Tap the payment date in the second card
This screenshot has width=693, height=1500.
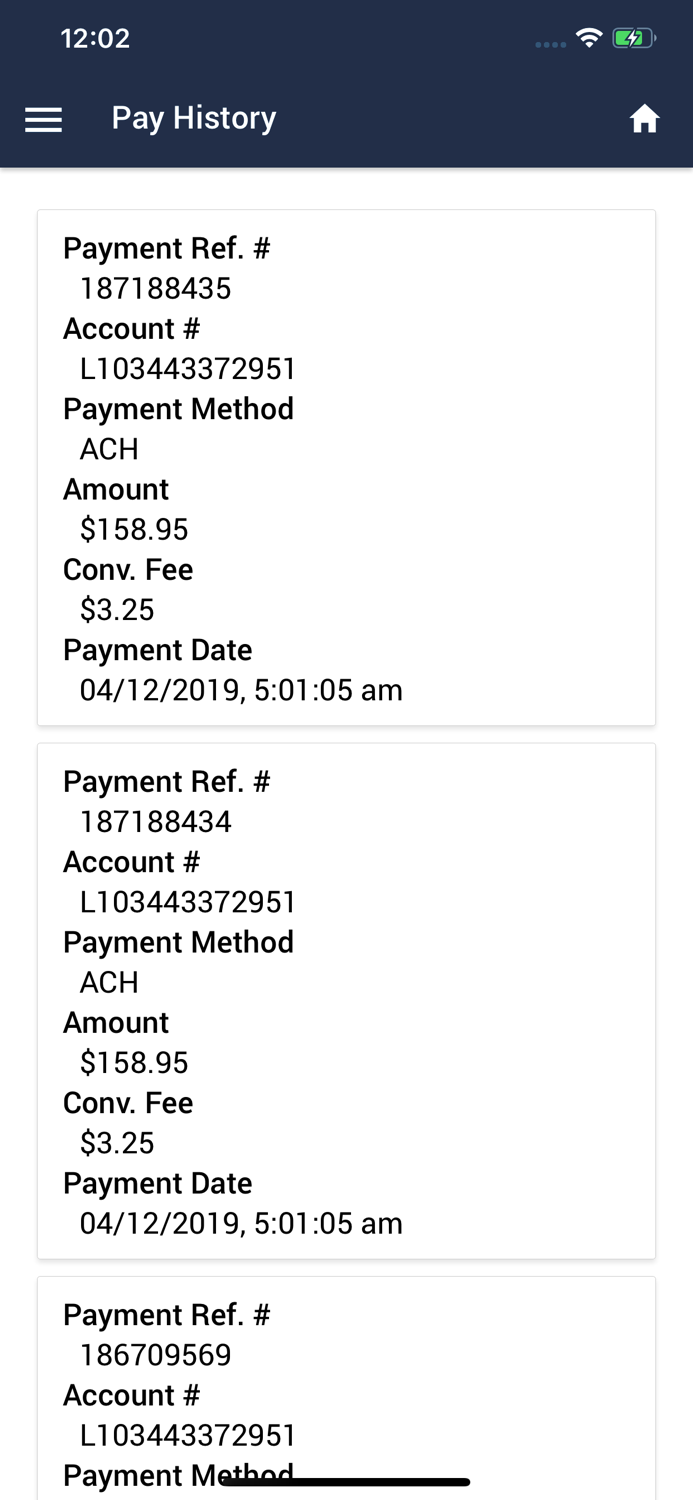pyautogui.click(x=241, y=1223)
